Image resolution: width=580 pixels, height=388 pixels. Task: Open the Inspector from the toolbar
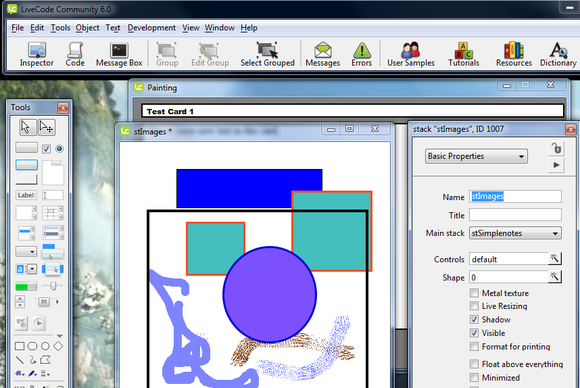pyautogui.click(x=37, y=54)
